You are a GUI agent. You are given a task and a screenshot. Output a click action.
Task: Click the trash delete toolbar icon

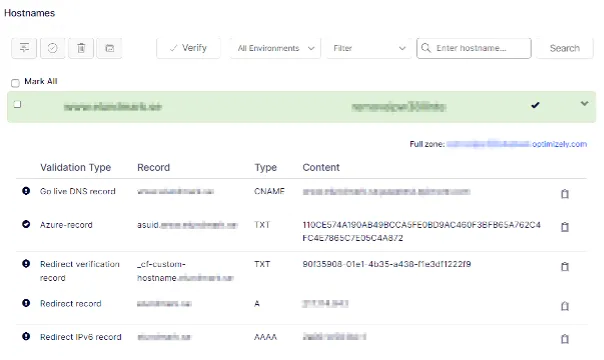(81, 48)
